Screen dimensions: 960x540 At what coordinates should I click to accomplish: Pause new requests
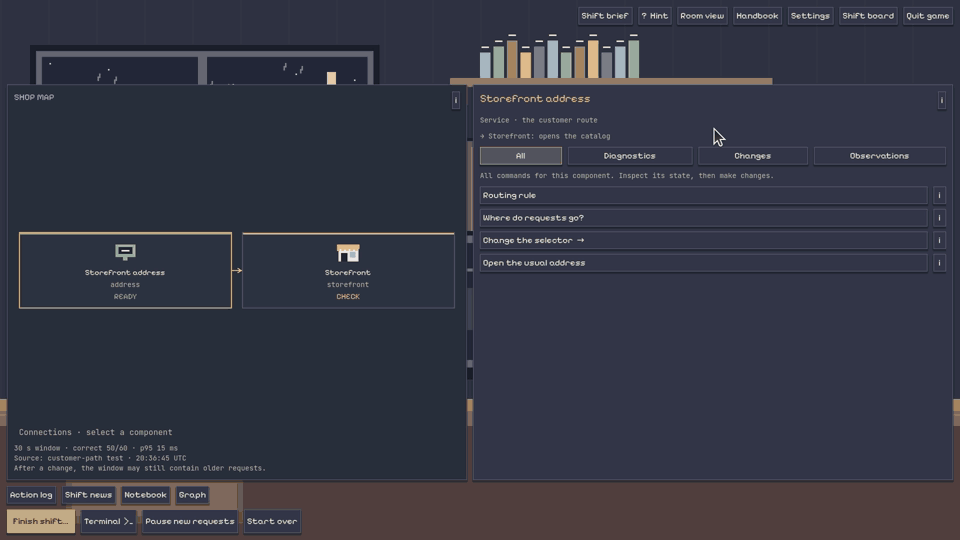pyautogui.click(x=190, y=522)
